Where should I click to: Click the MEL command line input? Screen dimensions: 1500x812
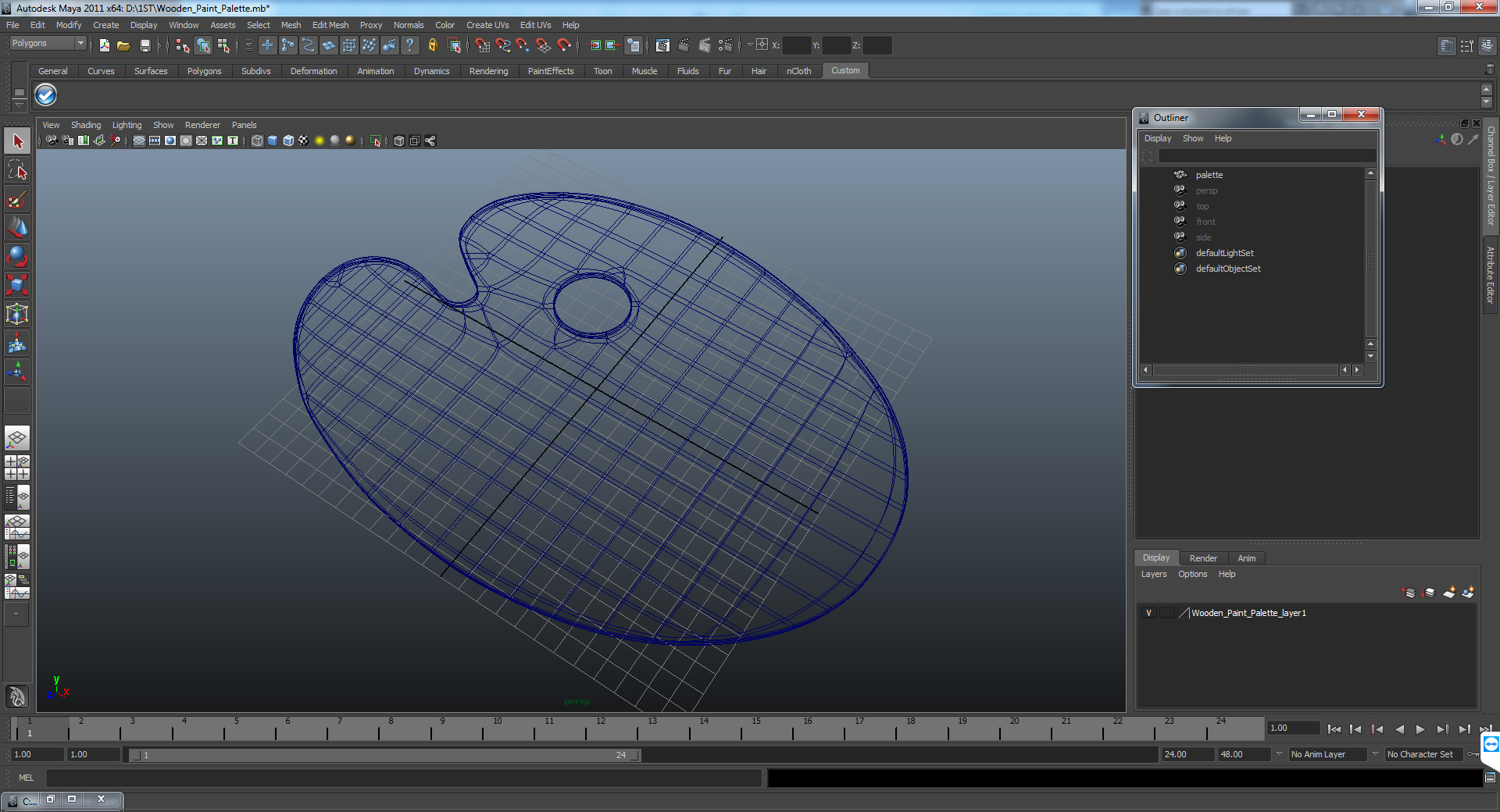tap(403, 778)
